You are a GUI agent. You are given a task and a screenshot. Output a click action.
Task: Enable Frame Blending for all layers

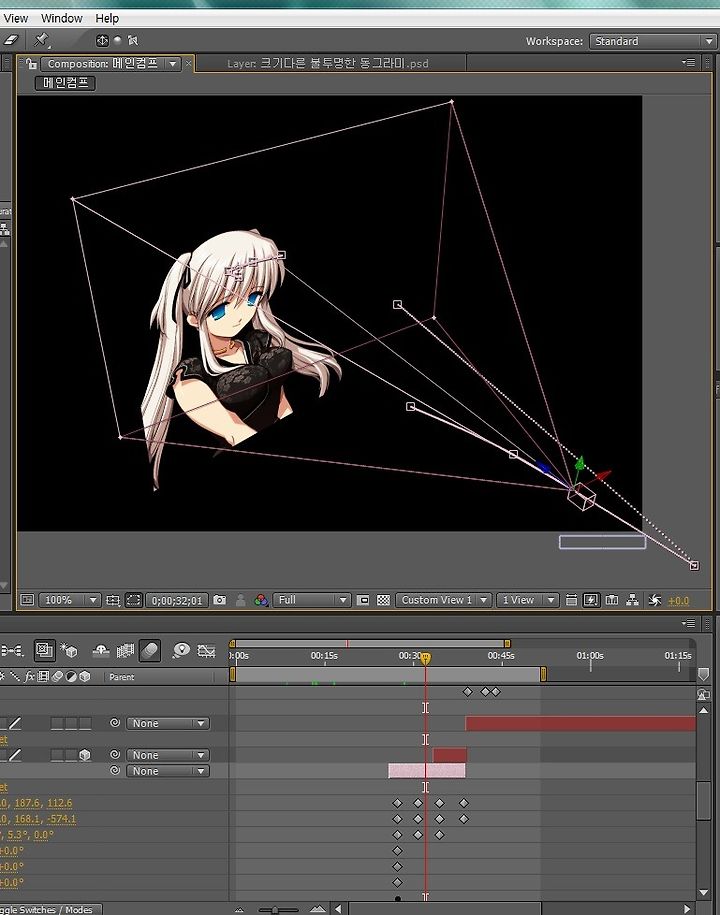(x=125, y=650)
